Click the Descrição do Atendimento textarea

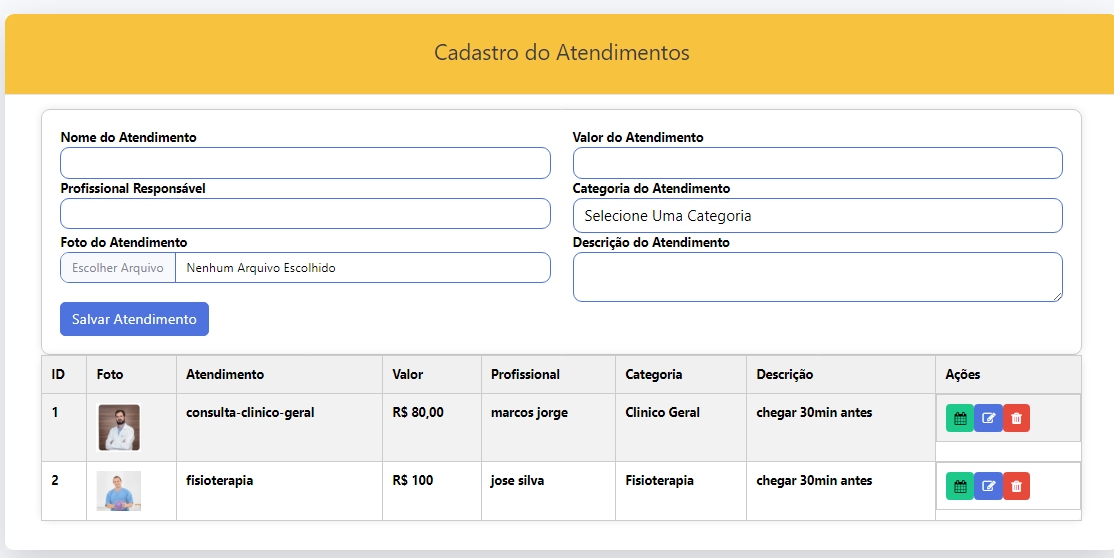817,276
